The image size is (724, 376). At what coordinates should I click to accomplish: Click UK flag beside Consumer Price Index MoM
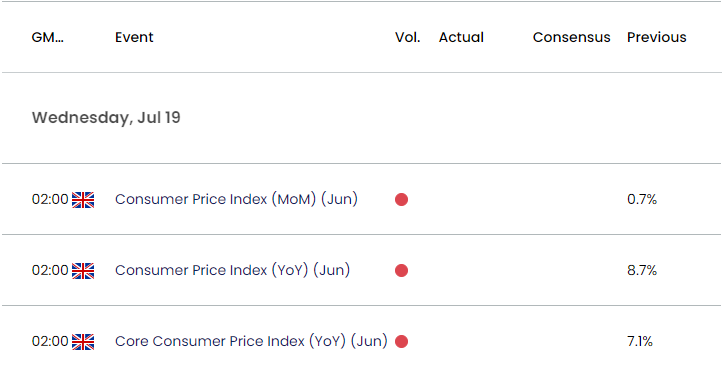tap(83, 200)
